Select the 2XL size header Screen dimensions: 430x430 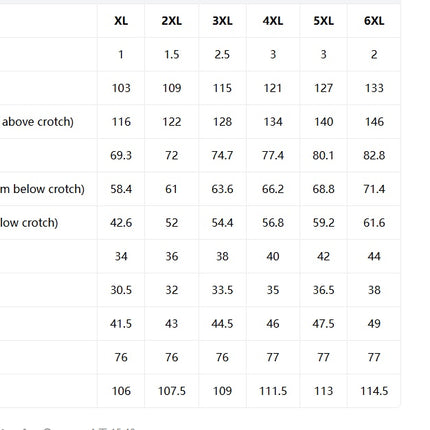pyautogui.click(x=172, y=21)
